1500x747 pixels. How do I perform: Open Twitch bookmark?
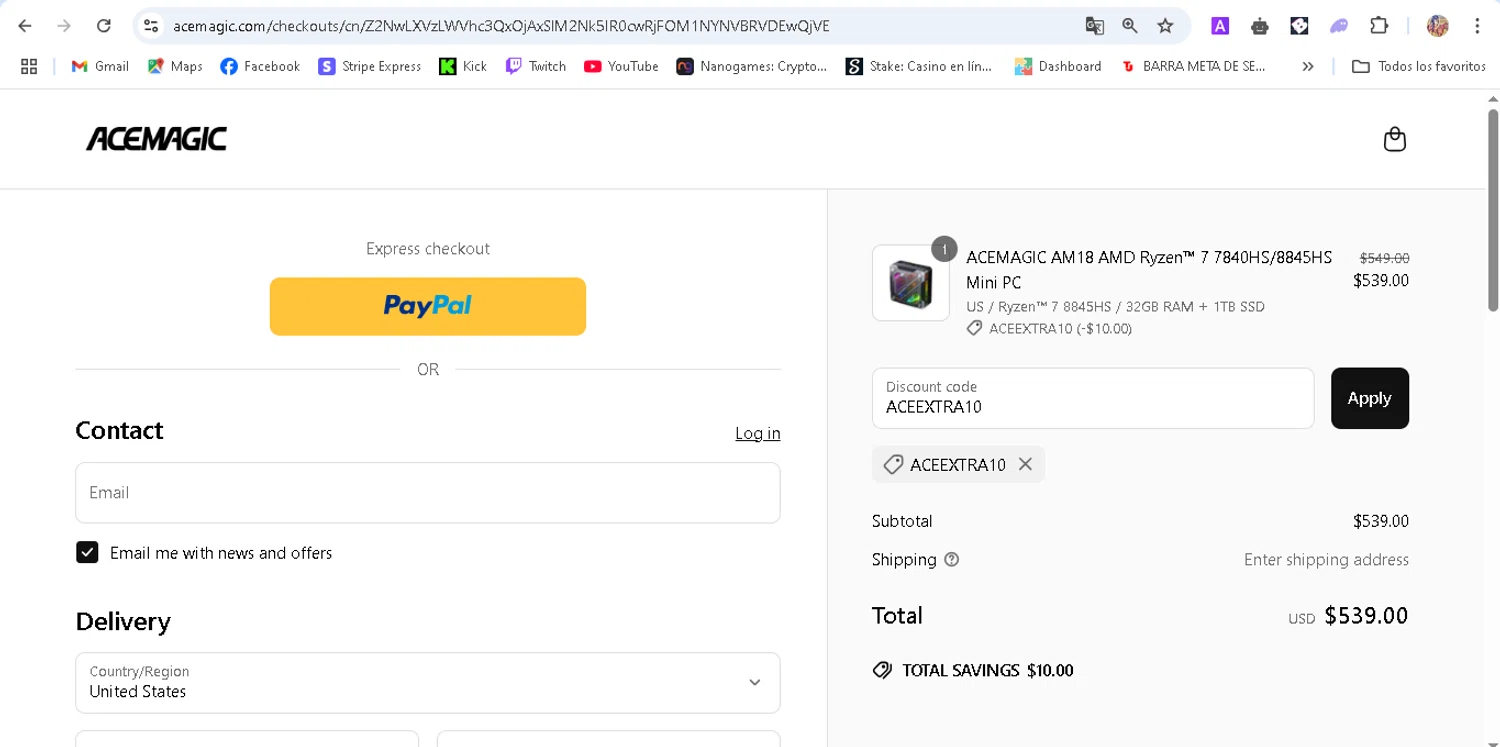click(x=536, y=66)
